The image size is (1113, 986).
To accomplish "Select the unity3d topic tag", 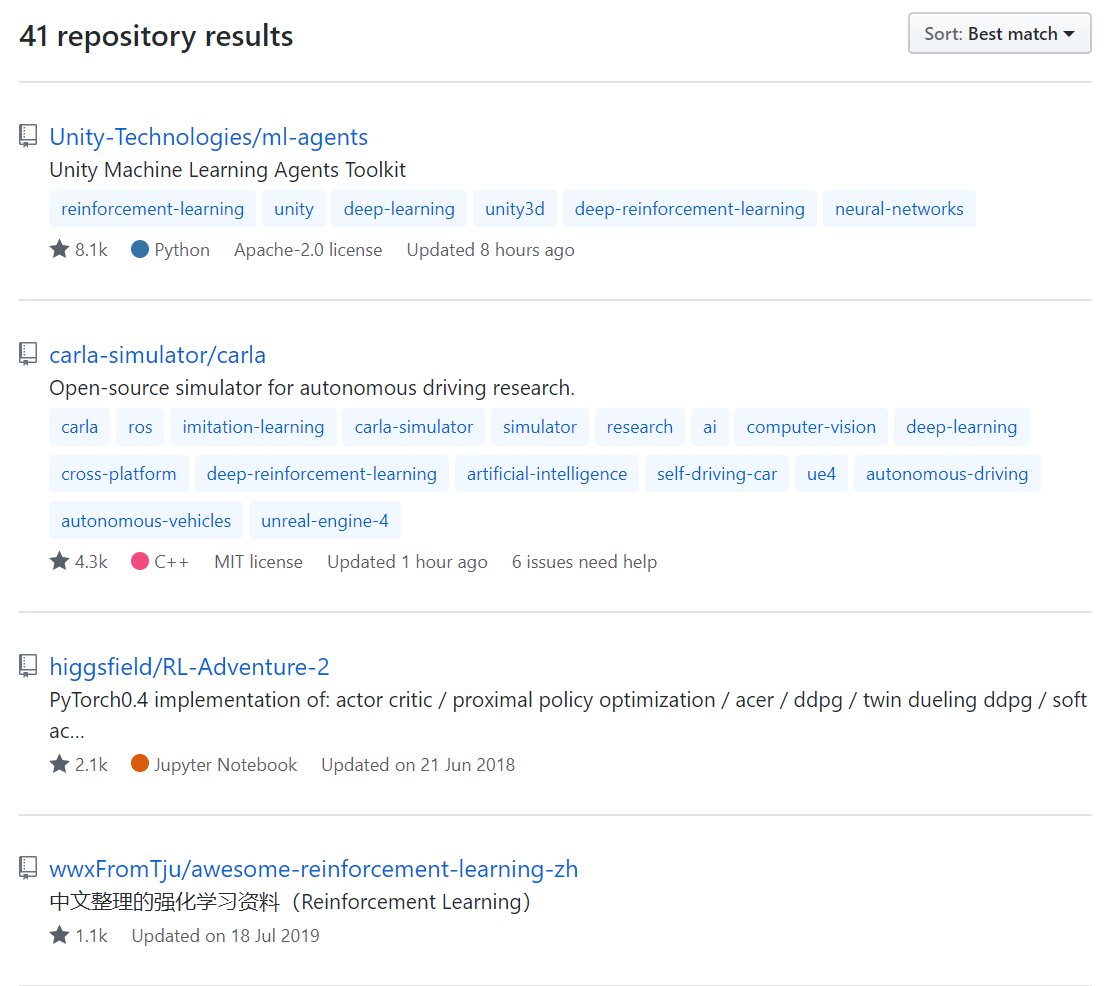I will [x=514, y=209].
